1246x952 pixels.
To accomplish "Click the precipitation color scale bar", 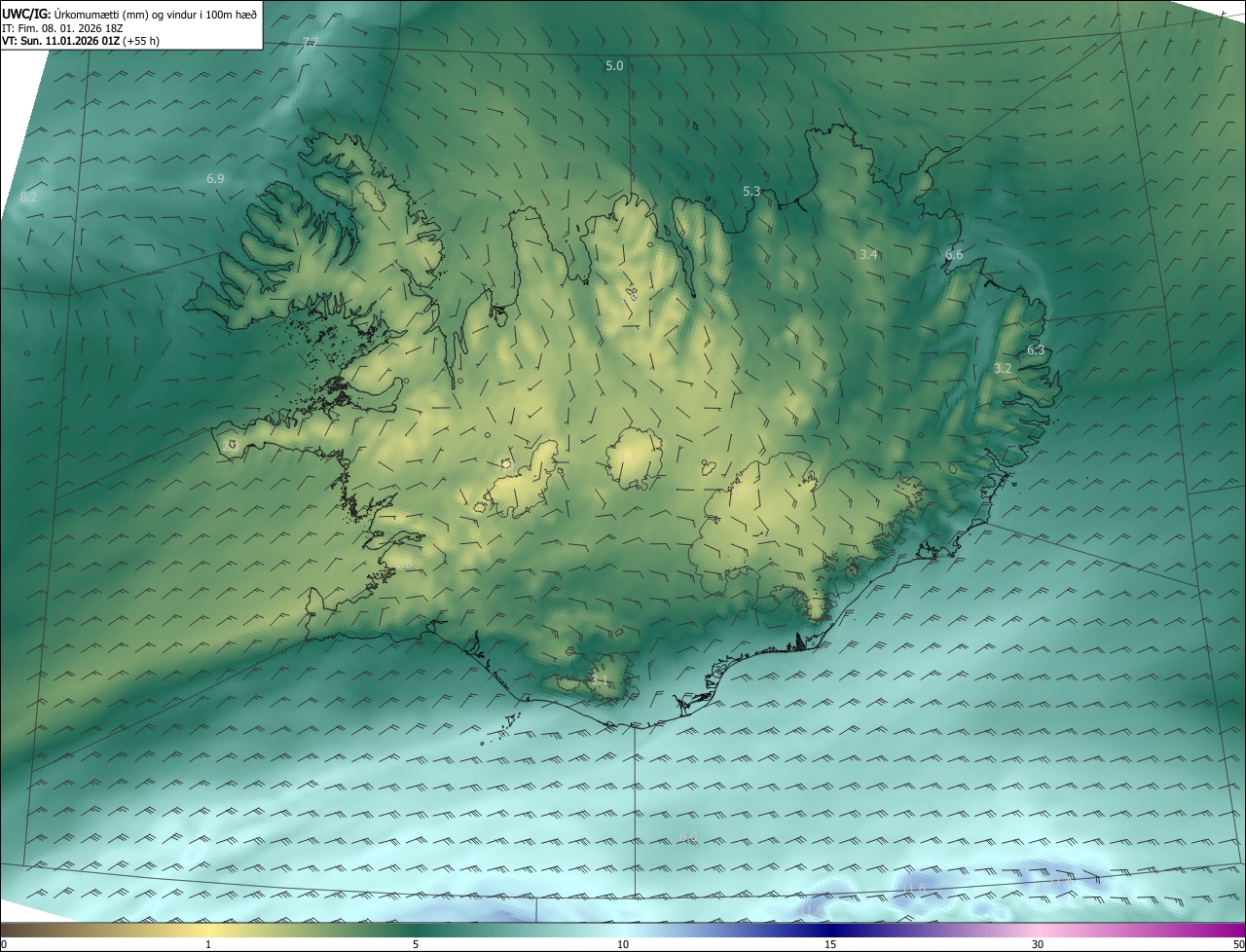I will (x=623, y=930).
